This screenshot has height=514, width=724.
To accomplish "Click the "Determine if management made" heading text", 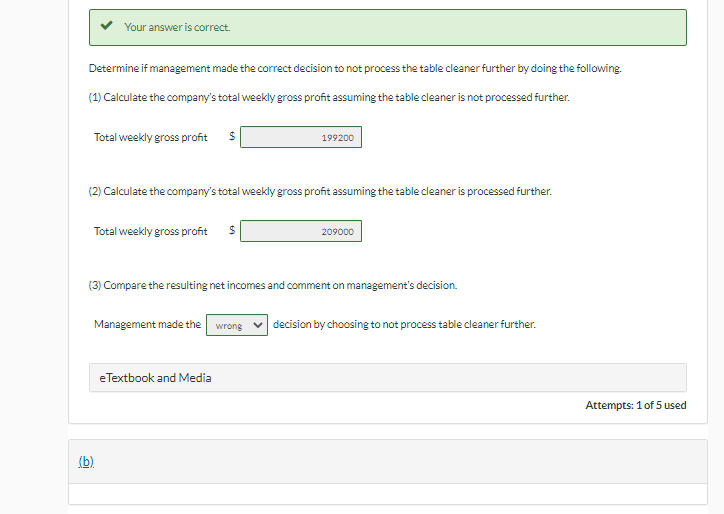I will click(355, 68).
